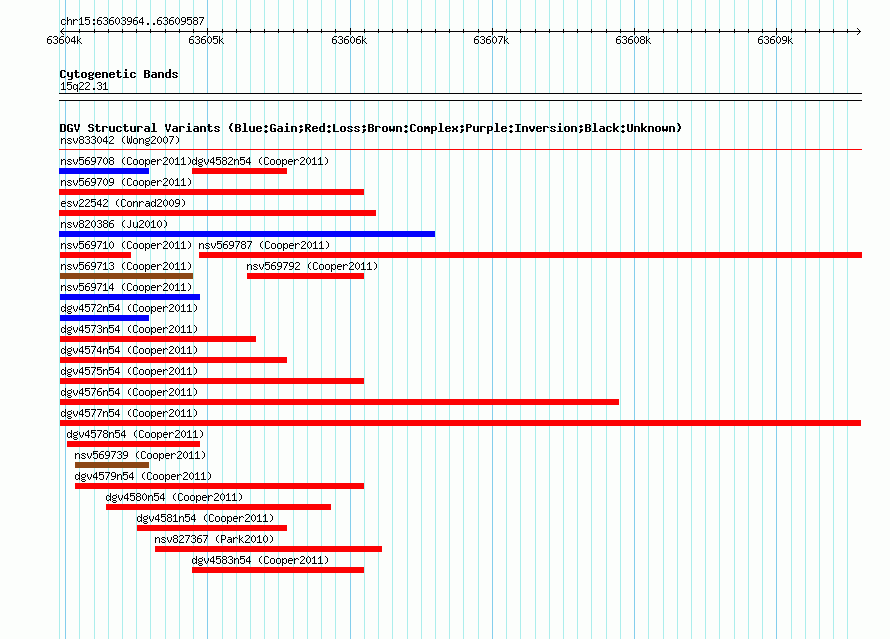Screen dimensions: 890x639
Task: Click the red esv22542 loss bar
Action: 217,213
